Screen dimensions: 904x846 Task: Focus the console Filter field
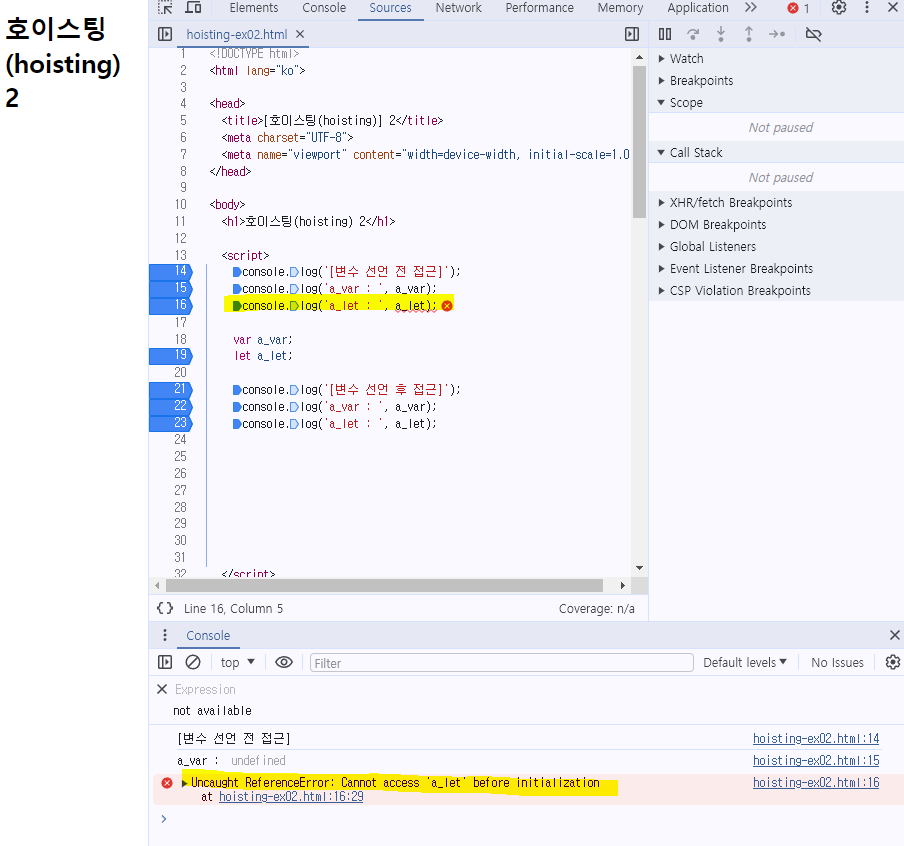pyautogui.click(x=502, y=663)
